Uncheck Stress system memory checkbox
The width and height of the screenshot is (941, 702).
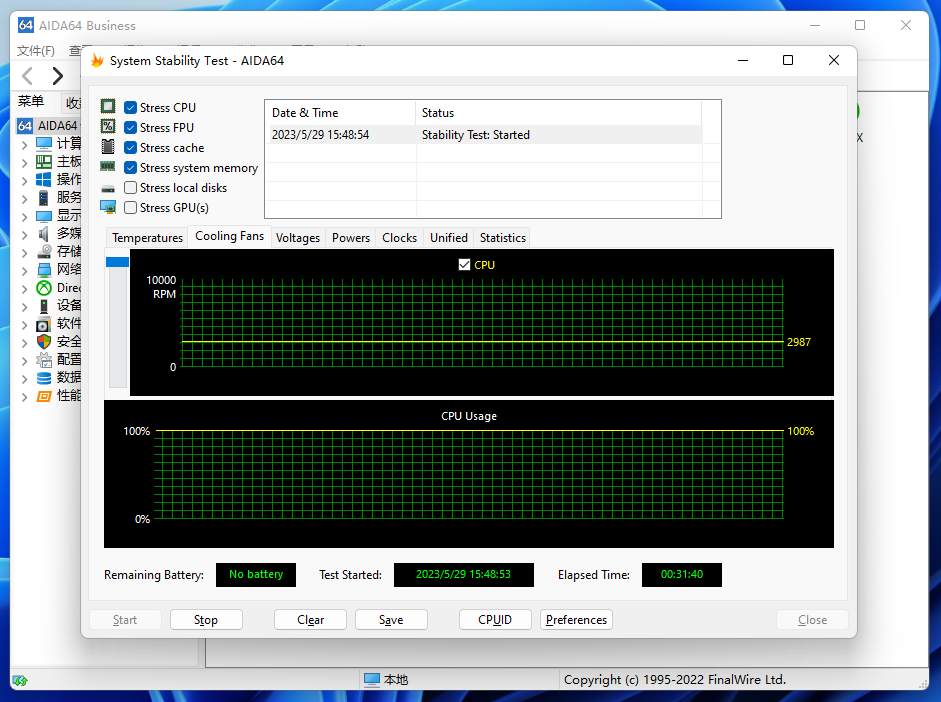[130, 167]
